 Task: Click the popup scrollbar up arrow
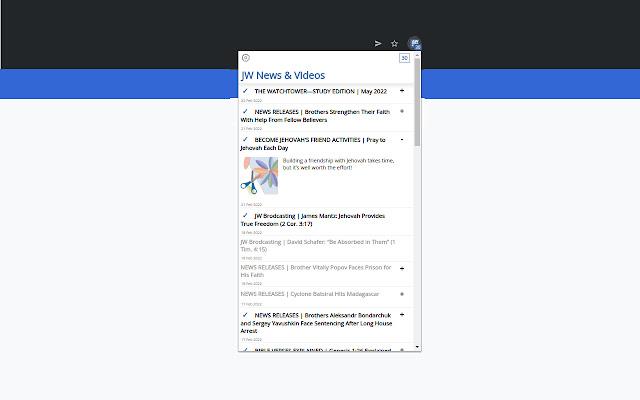(x=417, y=55)
